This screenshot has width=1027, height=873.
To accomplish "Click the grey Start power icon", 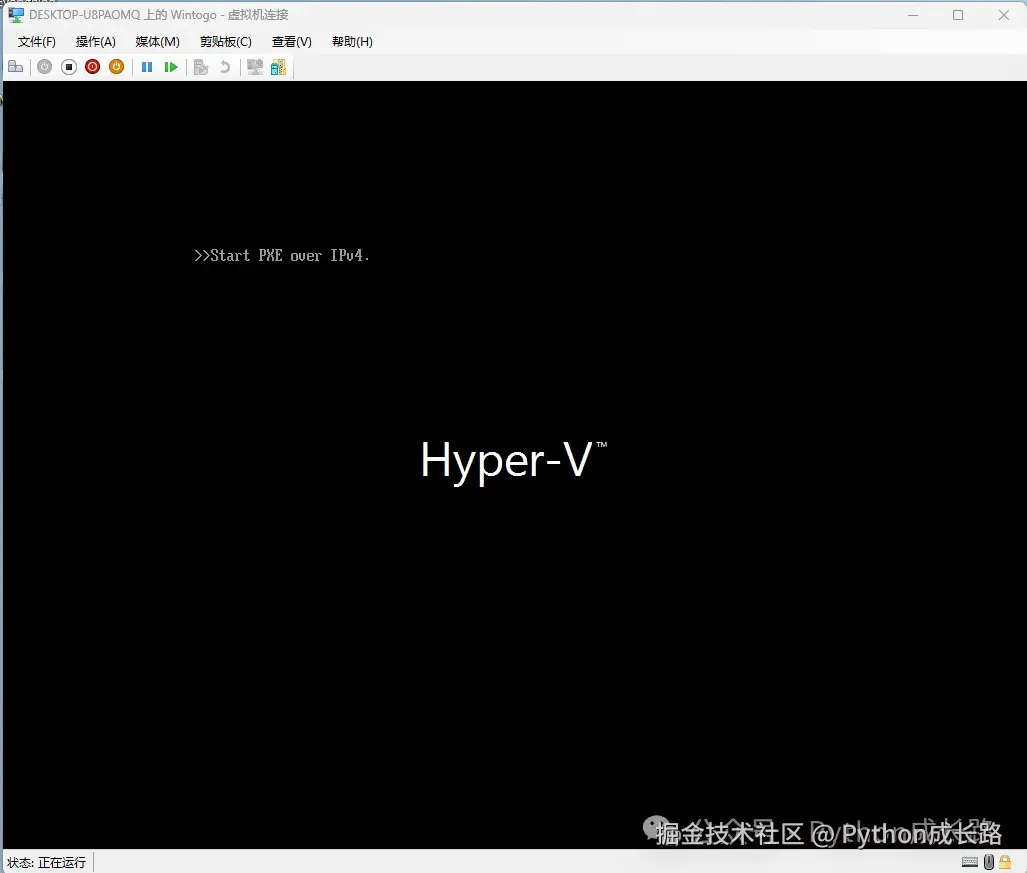I will (45, 67).
